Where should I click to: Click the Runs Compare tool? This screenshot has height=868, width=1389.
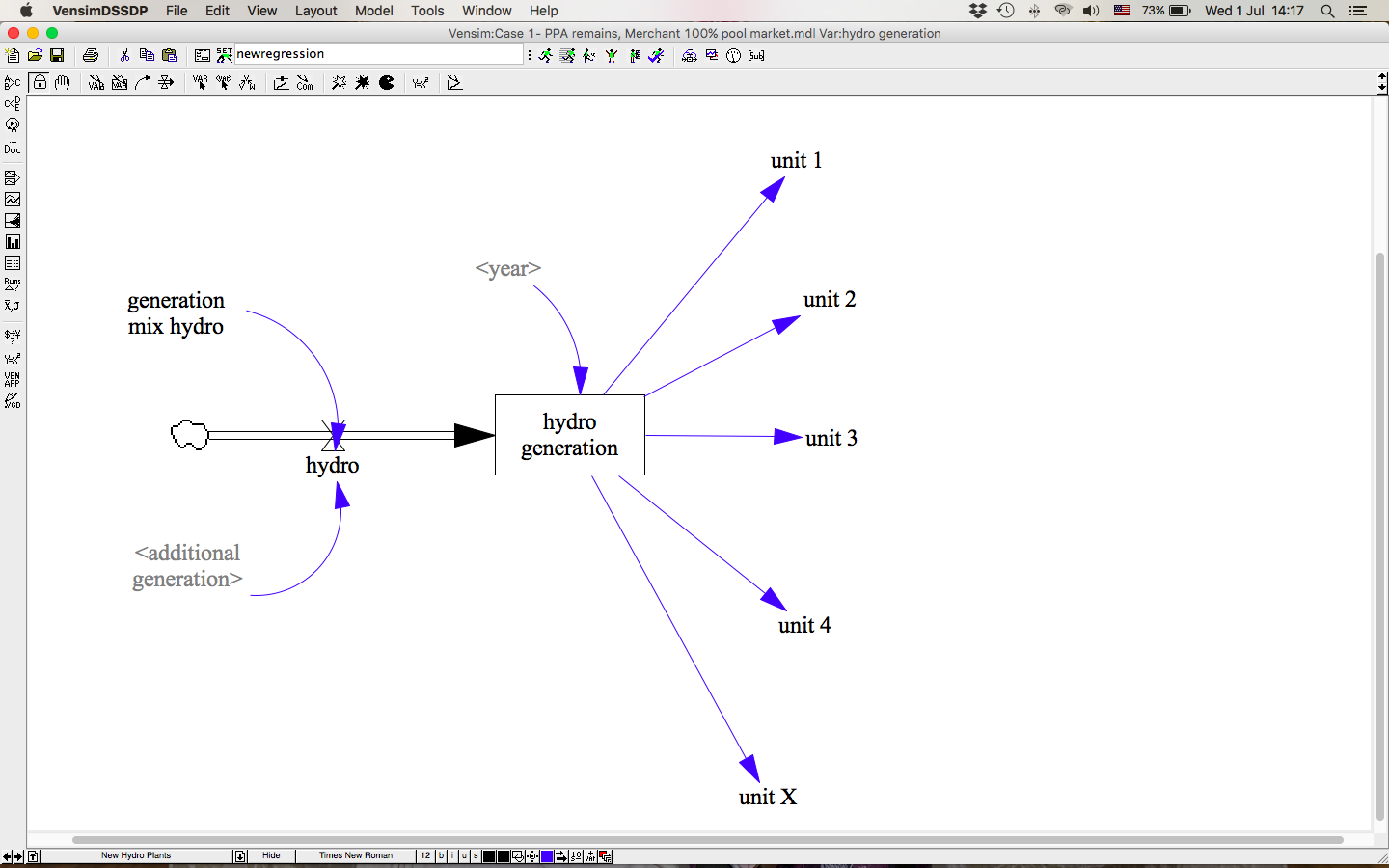13,285
